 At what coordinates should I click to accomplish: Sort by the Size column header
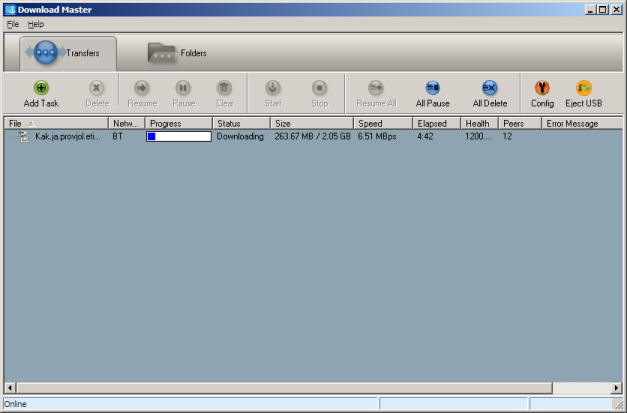[x=312, y=124]
